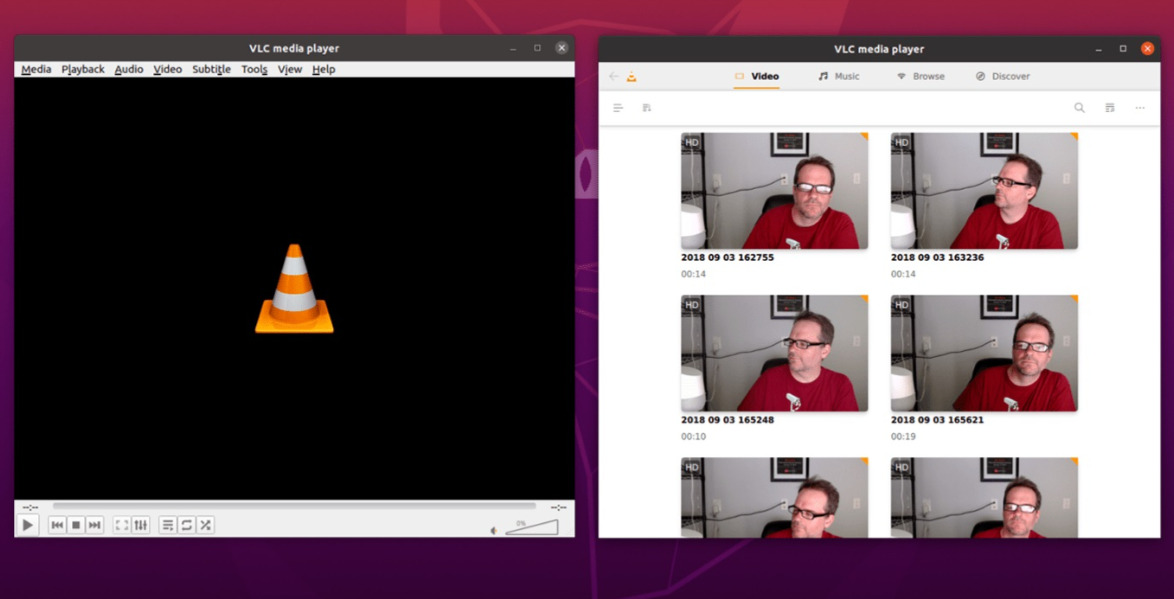Open video thumbnail 2018 09 03 165621
1174x599 pixels.
point(984,353)
